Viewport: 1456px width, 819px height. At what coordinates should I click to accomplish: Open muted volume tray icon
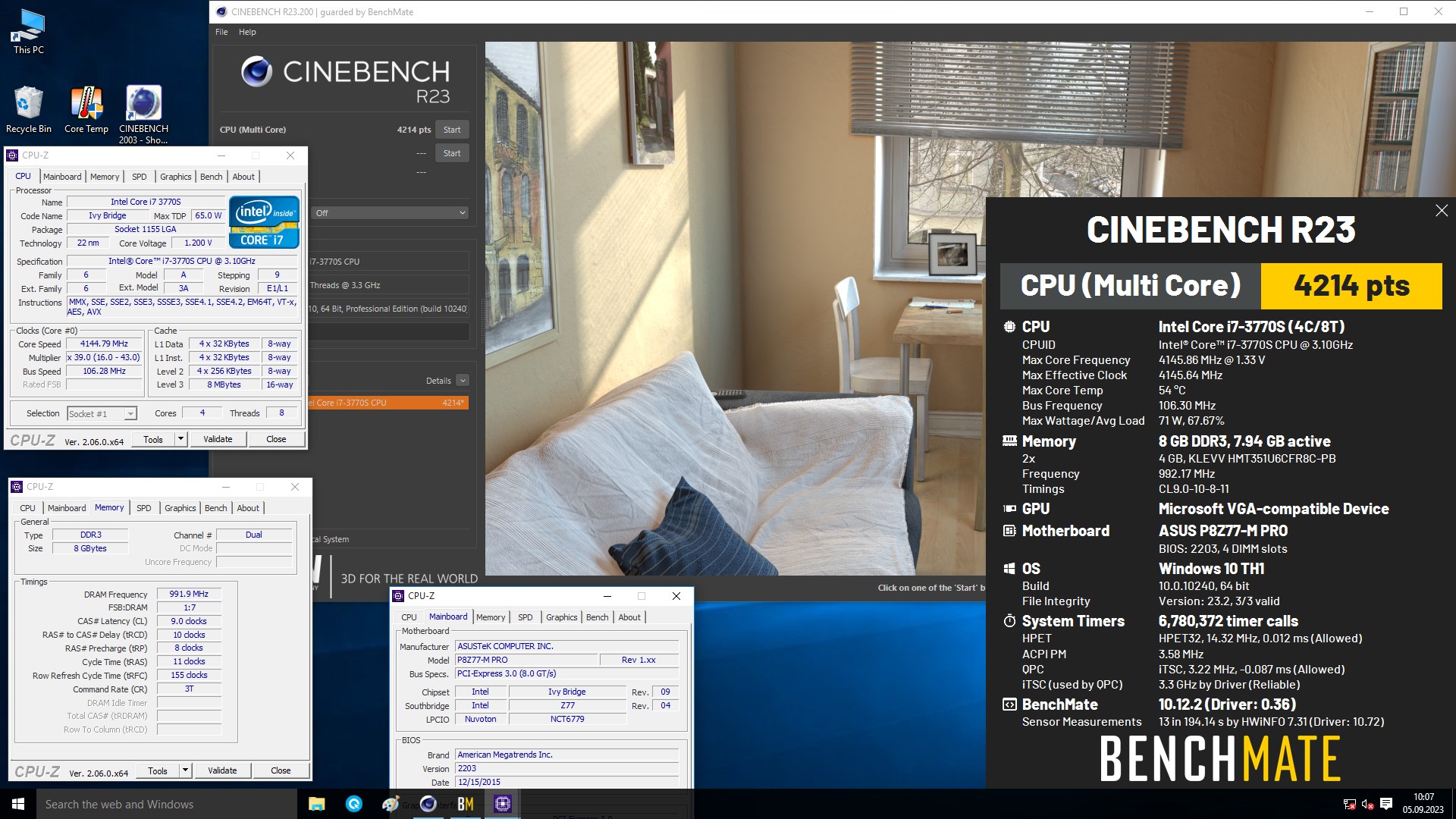1368,805
